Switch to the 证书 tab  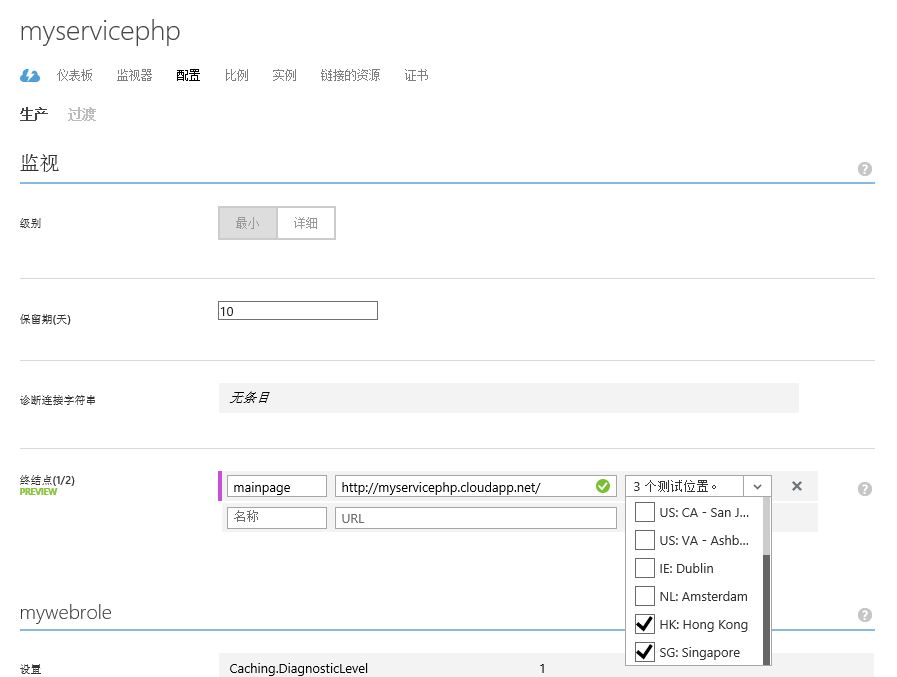tap(416, 74)
